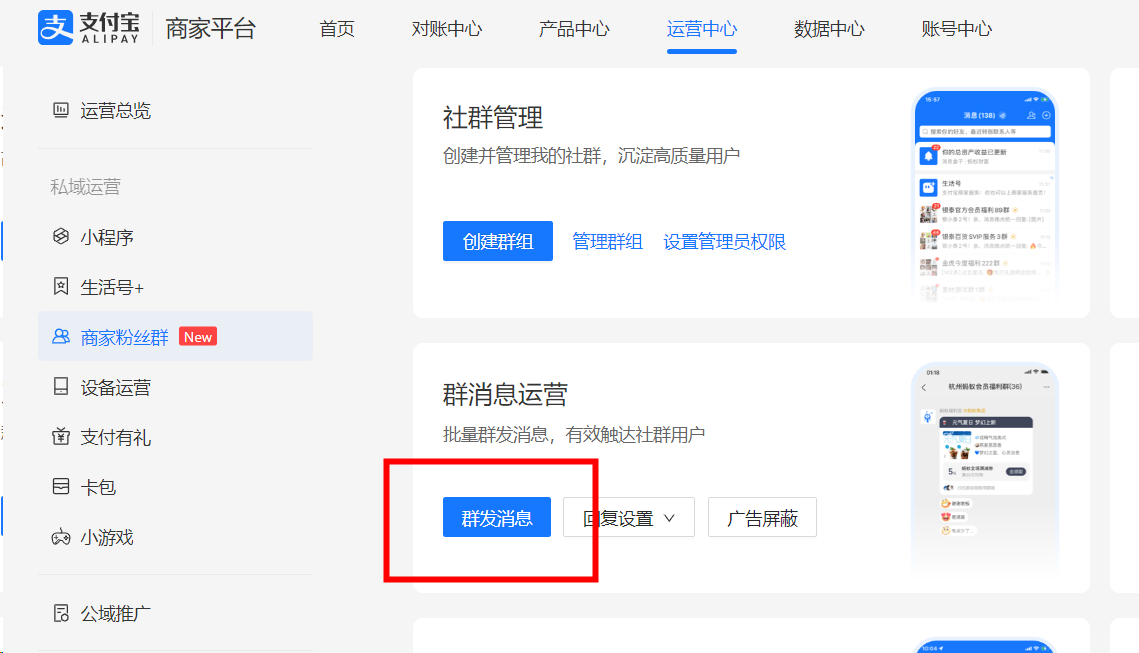
Task: Click the 设备运营 device icon
Action: 61,387
